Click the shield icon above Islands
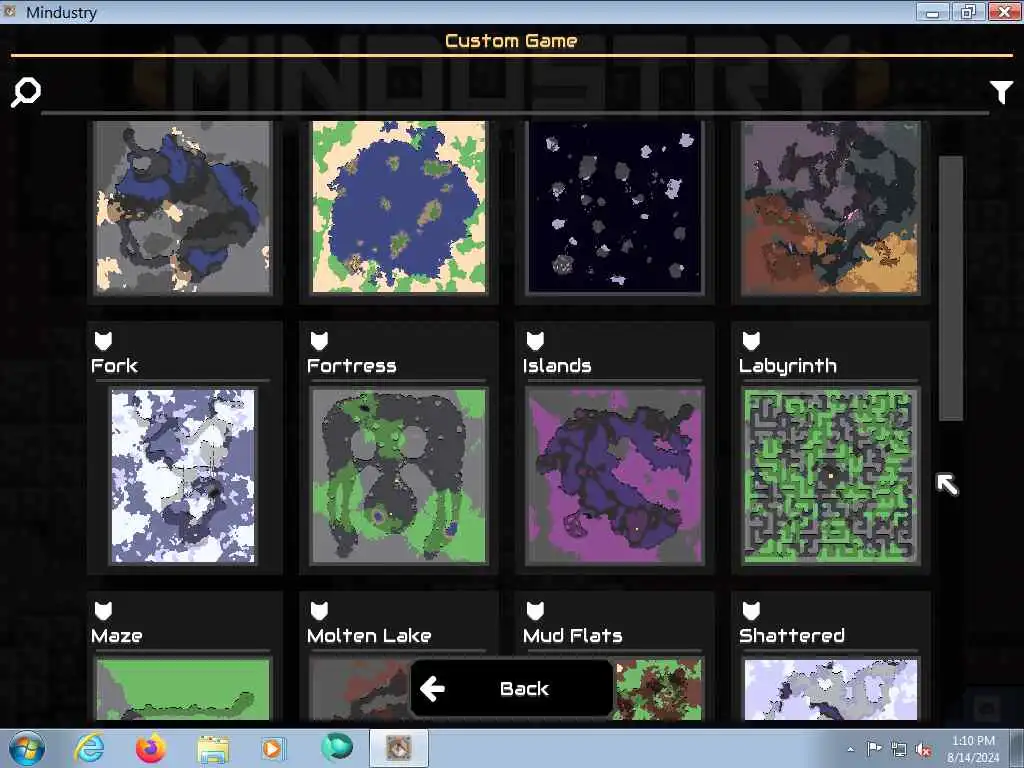The image size is (1024, 768). tap(535, 340)
